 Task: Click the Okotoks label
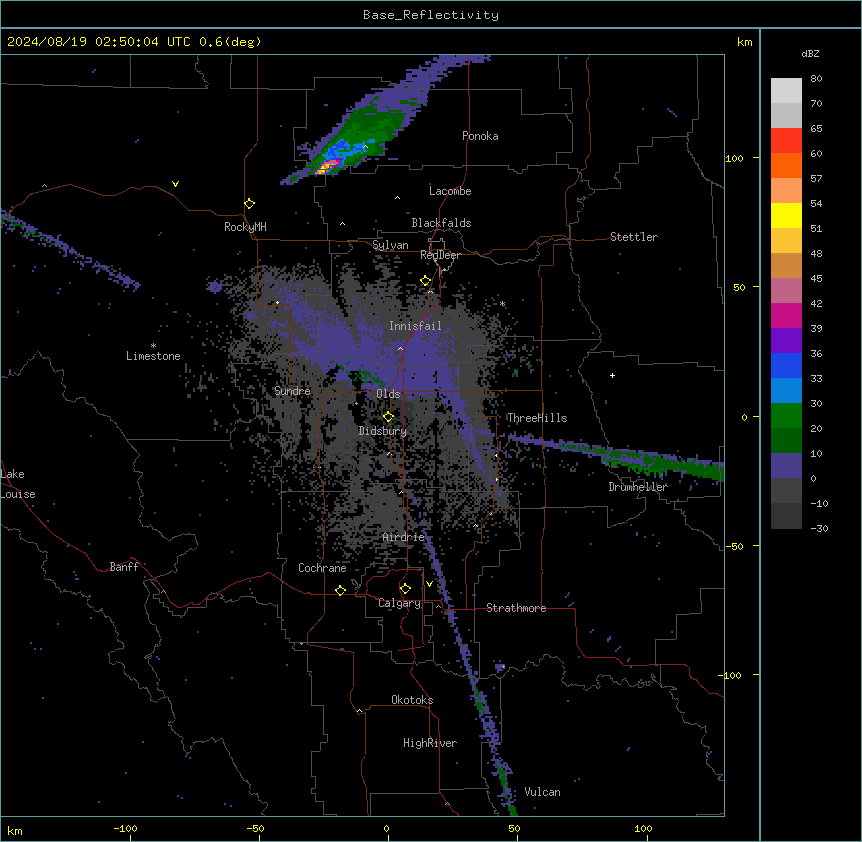412,700
